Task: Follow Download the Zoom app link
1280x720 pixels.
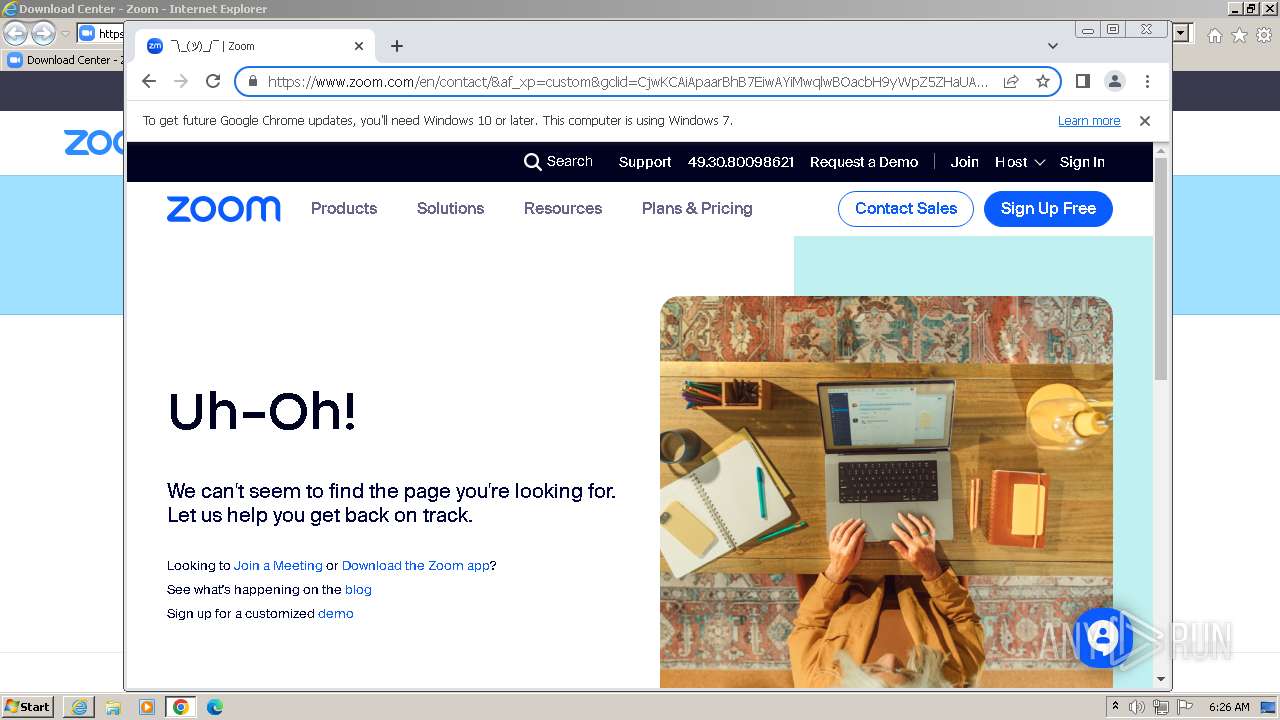Action: (x=416, y=566)
